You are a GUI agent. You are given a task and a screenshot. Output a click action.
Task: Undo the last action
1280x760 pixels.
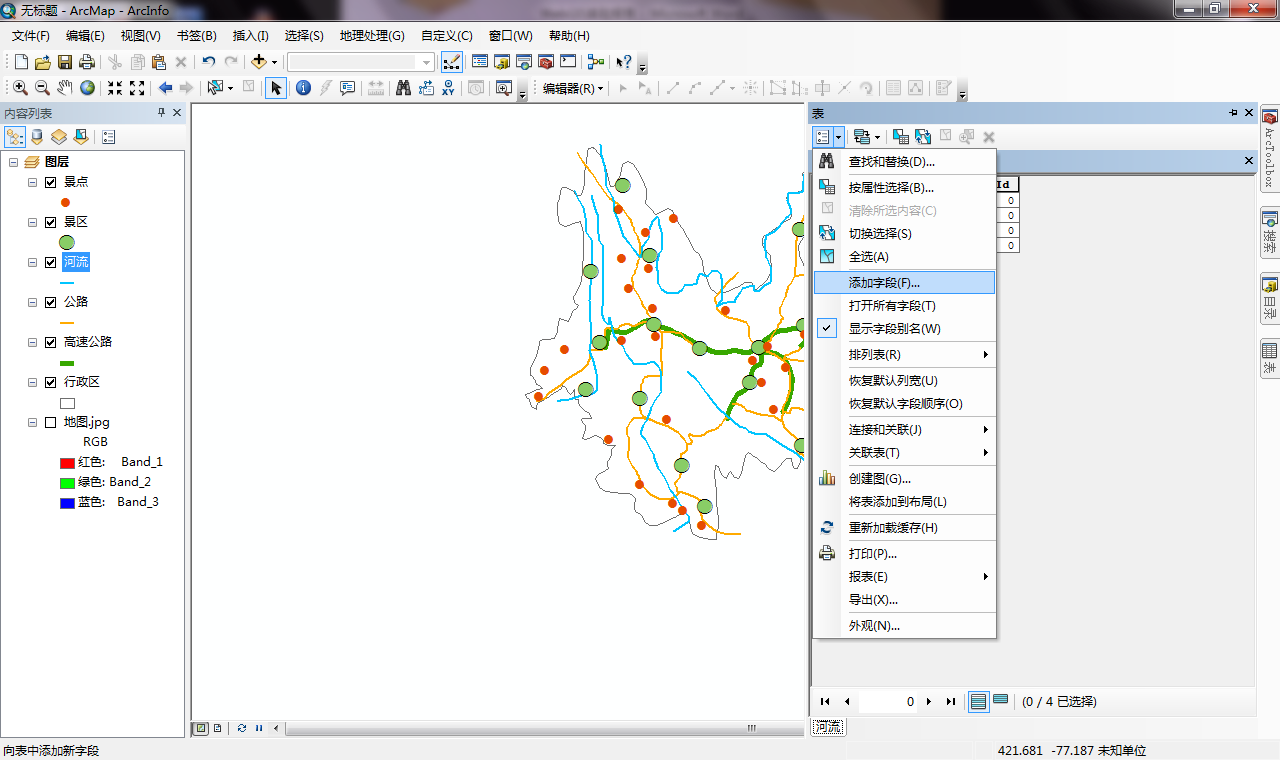coord(208,62)
